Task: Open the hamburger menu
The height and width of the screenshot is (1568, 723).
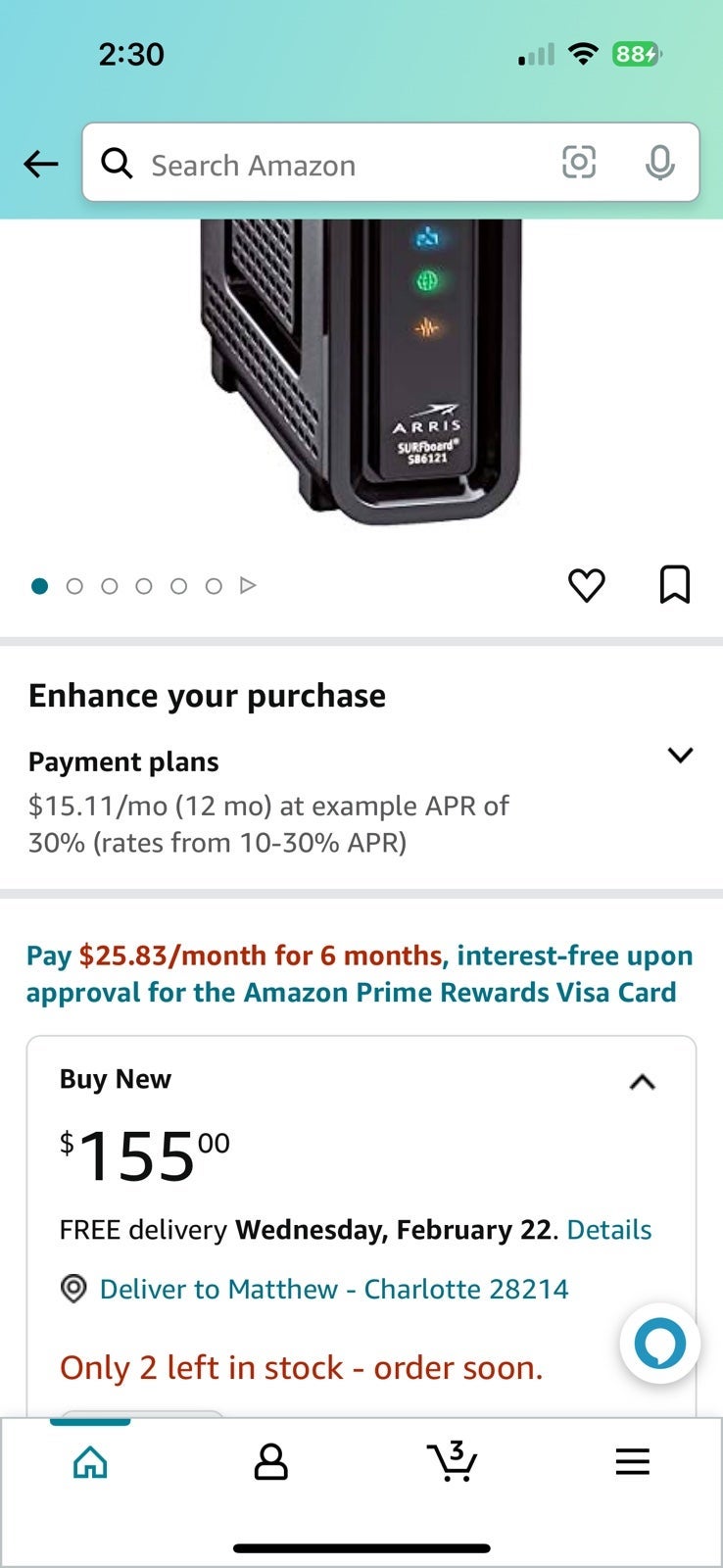Action: pyautogui.click(x=633, y=1462)
